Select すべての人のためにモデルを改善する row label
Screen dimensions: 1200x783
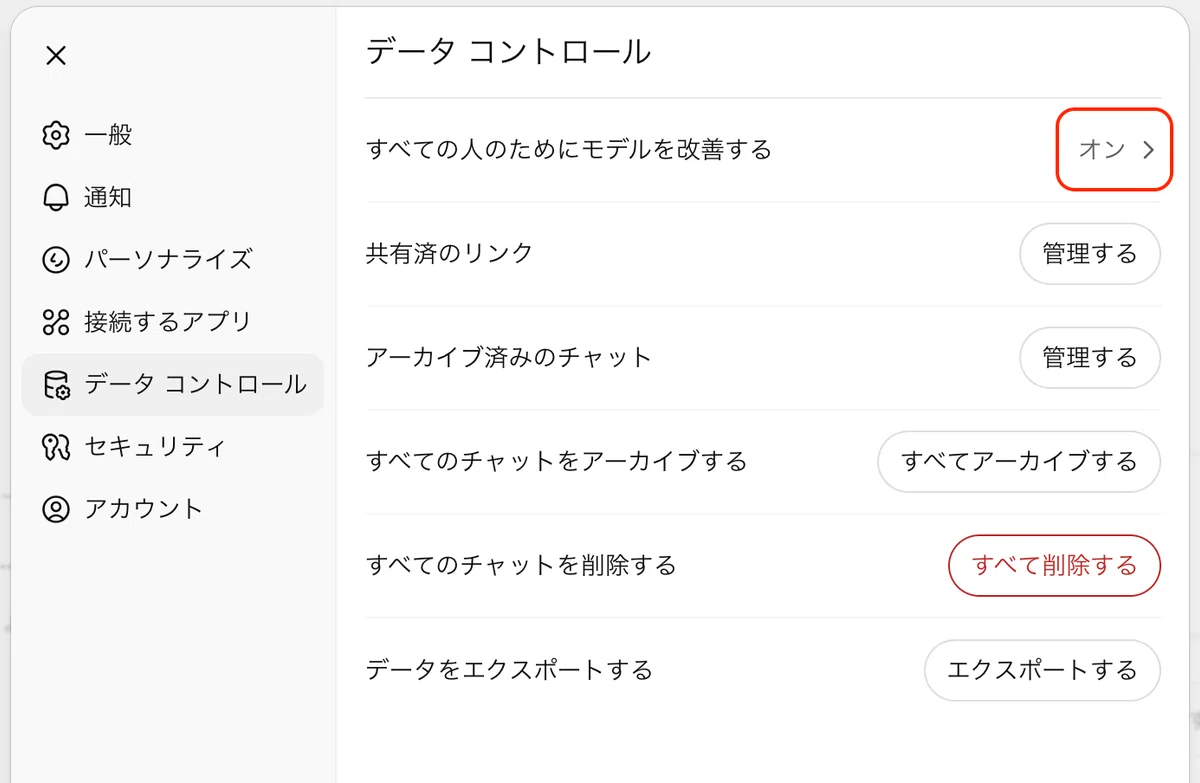tap(569, 150)
